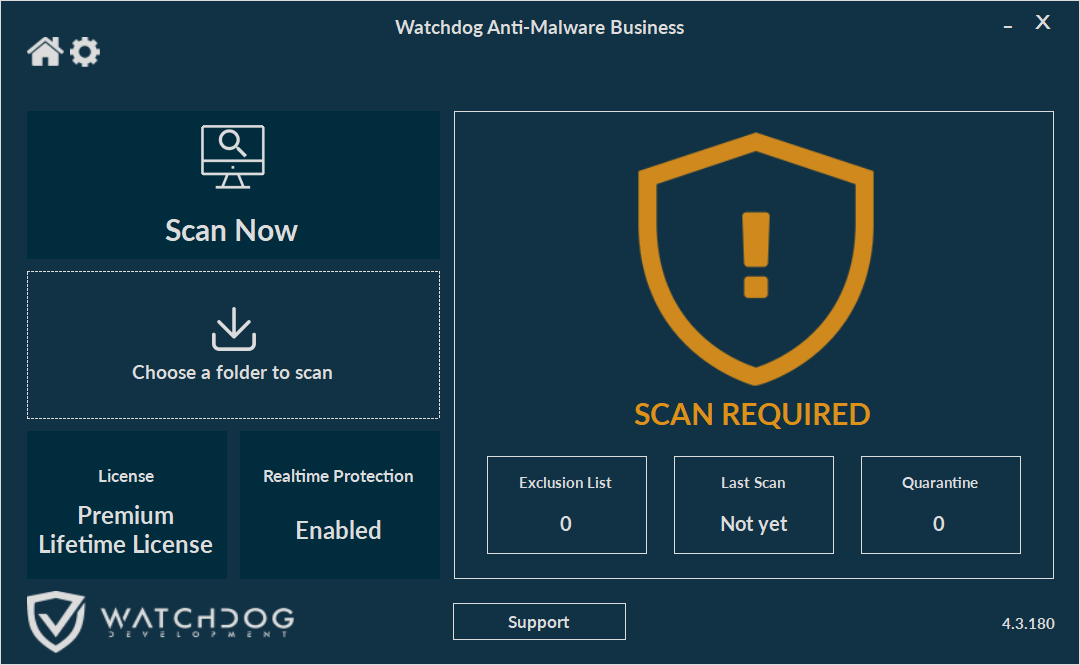Choose a folder to scan
1080x665 pixels.
coord(233,345)
